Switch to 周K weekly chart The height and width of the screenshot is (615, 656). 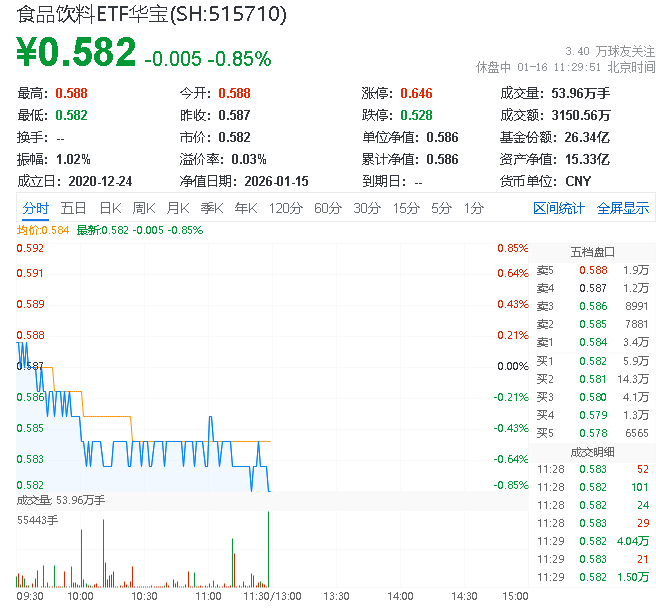144,208
